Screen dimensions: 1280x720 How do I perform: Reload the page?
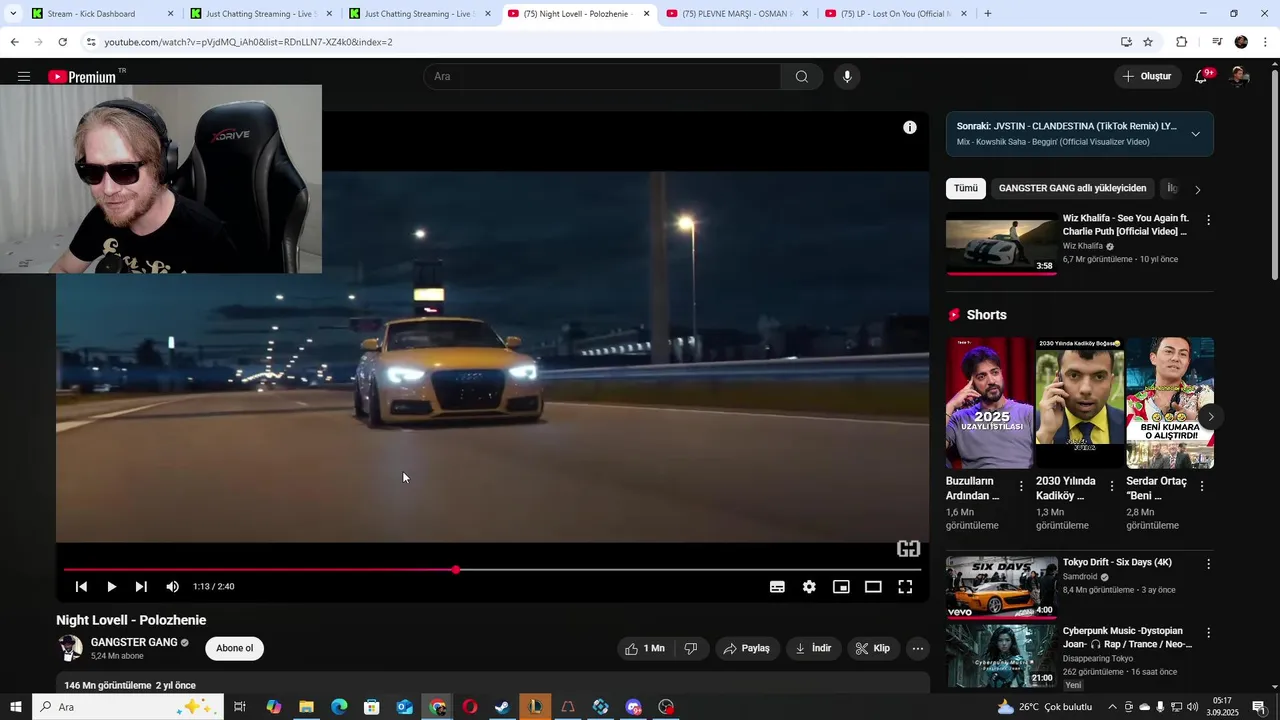62,42
